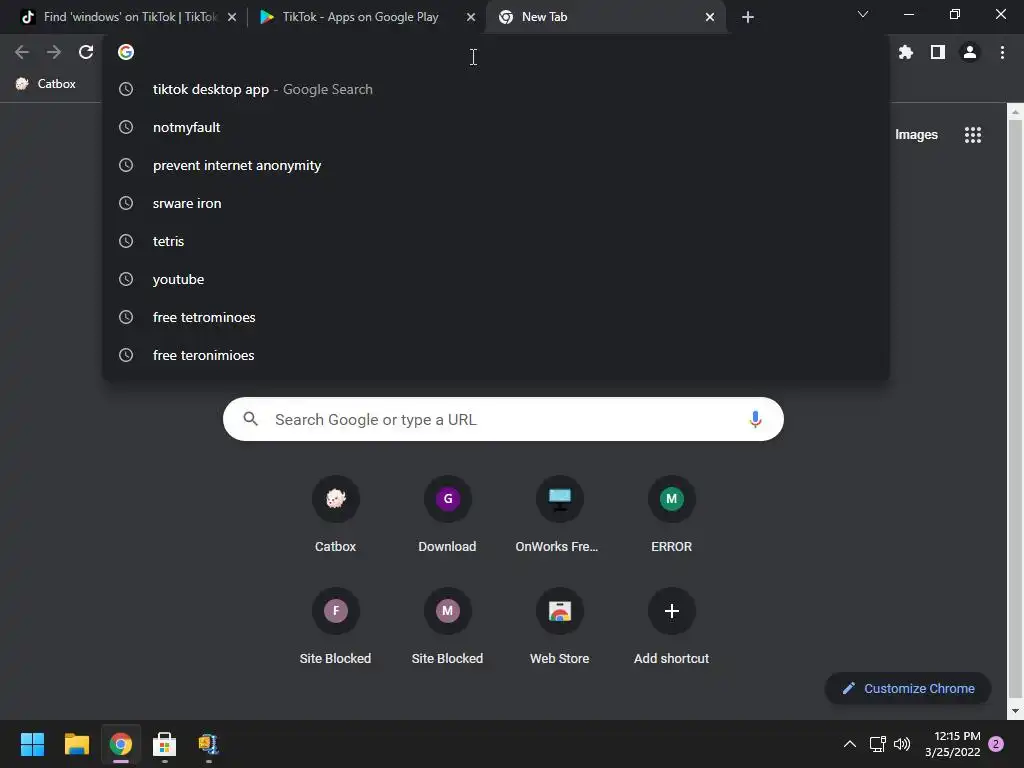
Task: Open Microsoft Store from the taskbar
Action: [x=165, y=744]
